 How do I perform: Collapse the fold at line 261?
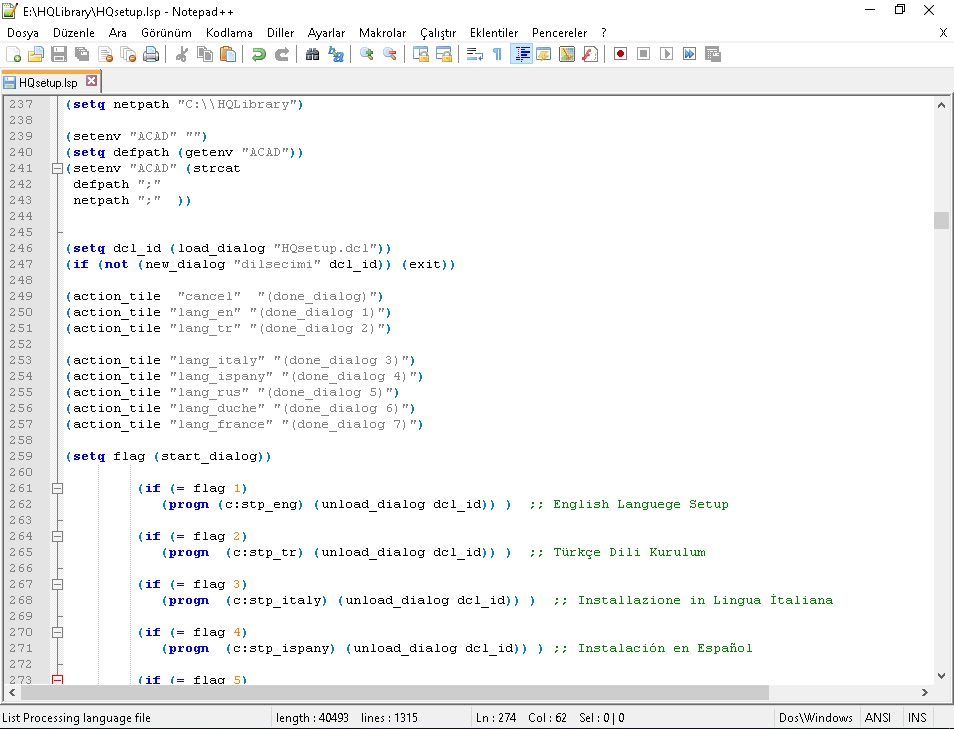coord(57,488)
